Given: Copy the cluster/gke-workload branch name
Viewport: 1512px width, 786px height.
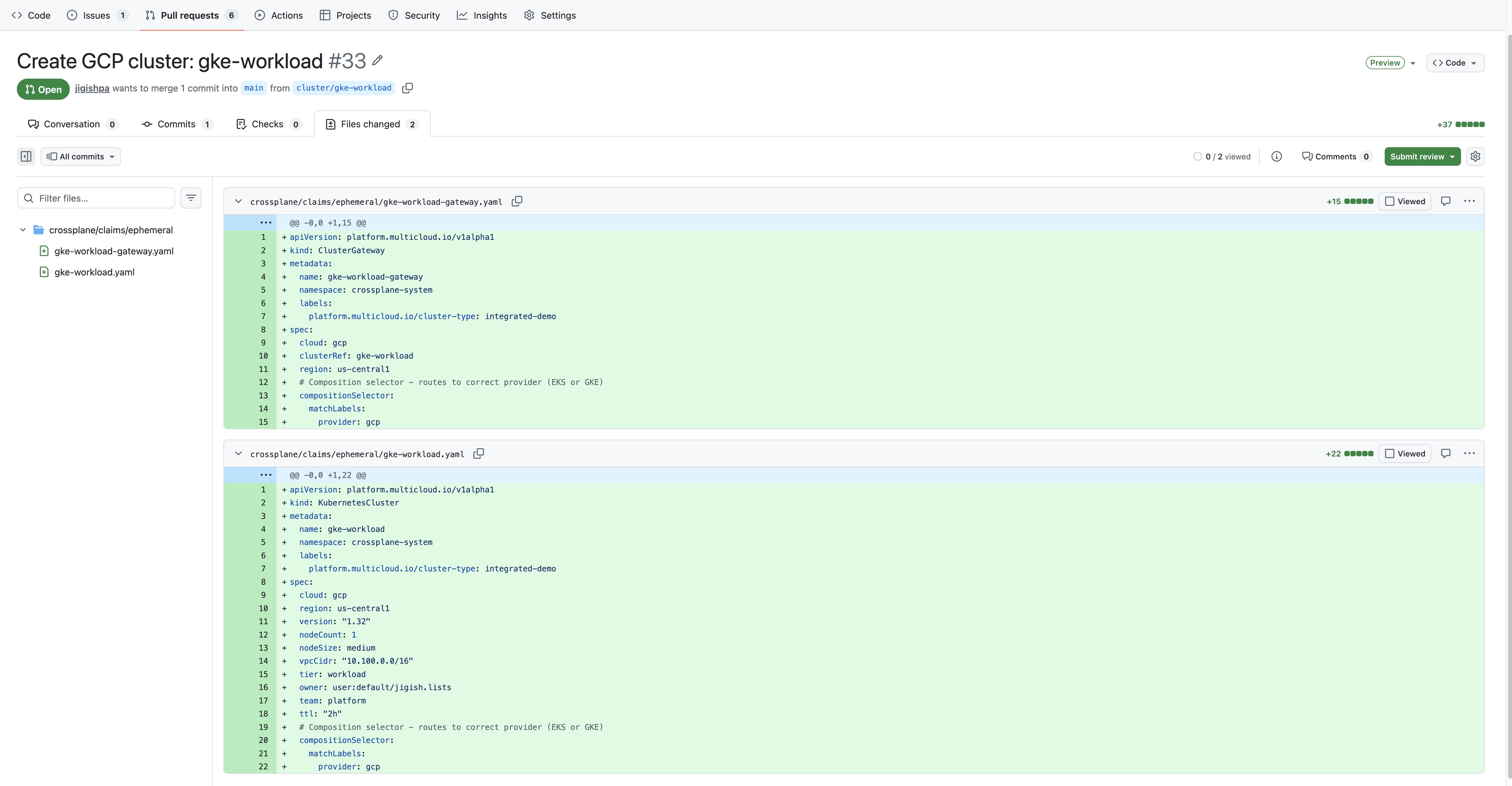Looking at the screenshot, I should pyautogui.click(x=407, y=88).
